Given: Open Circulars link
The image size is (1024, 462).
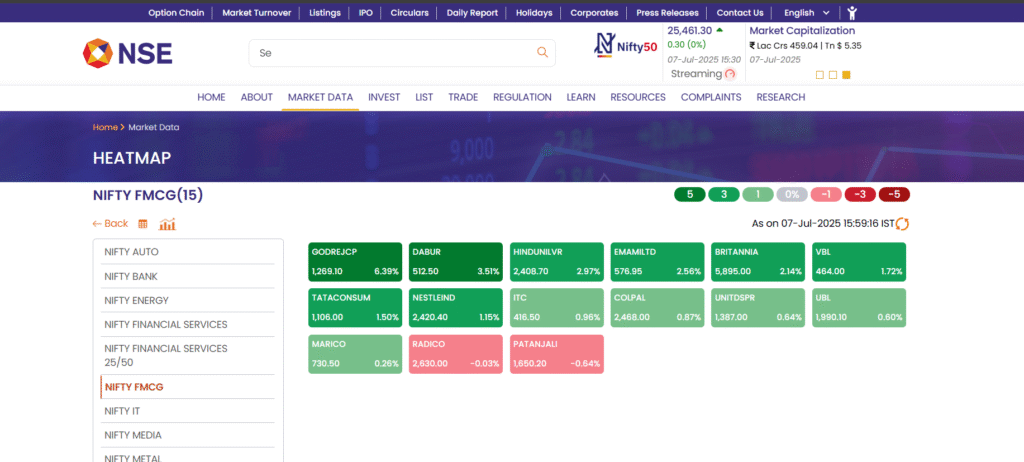Looking at the screenshot, I should pos(409,12).
